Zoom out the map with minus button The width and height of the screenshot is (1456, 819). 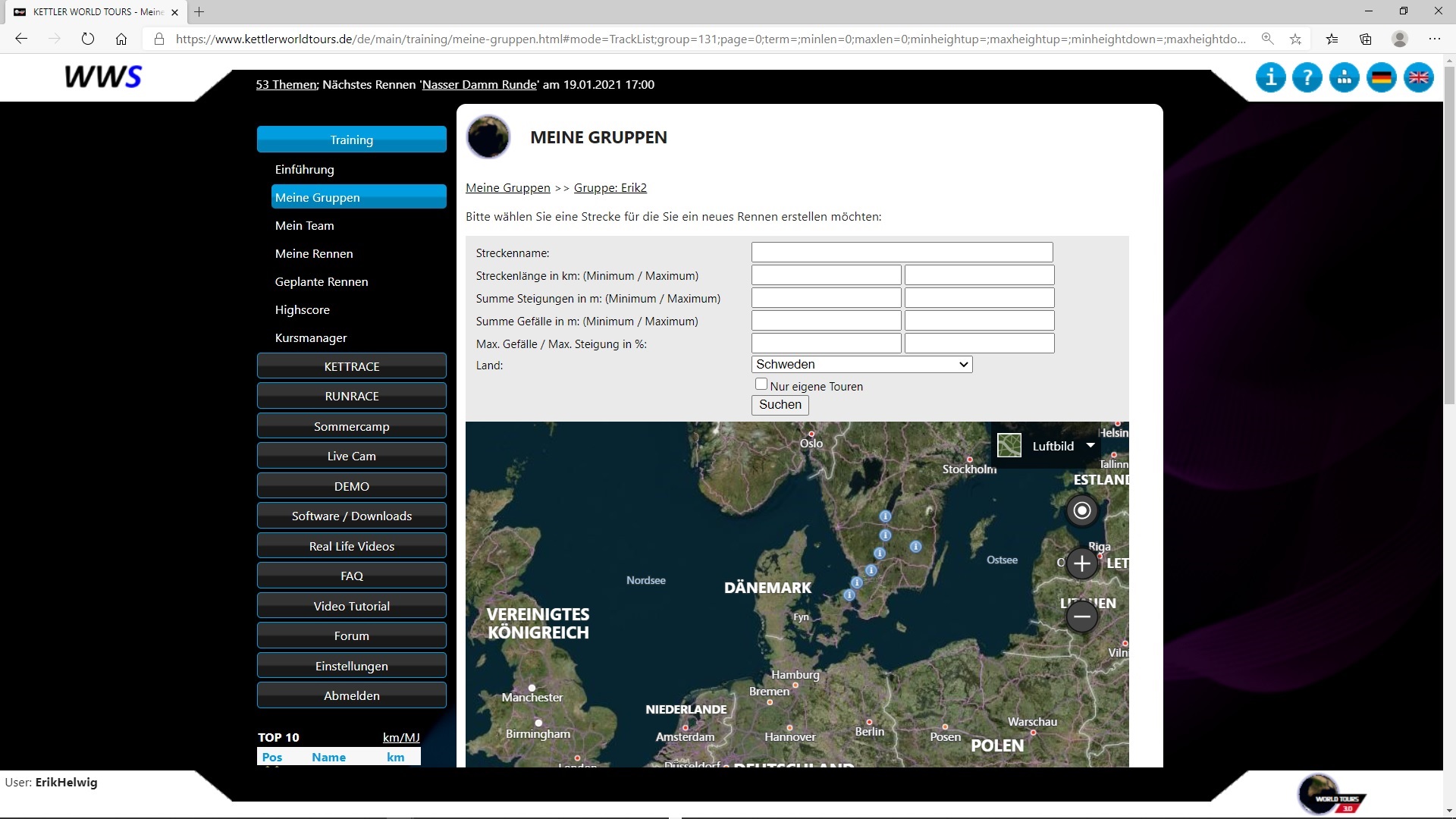click(1082, 617)
